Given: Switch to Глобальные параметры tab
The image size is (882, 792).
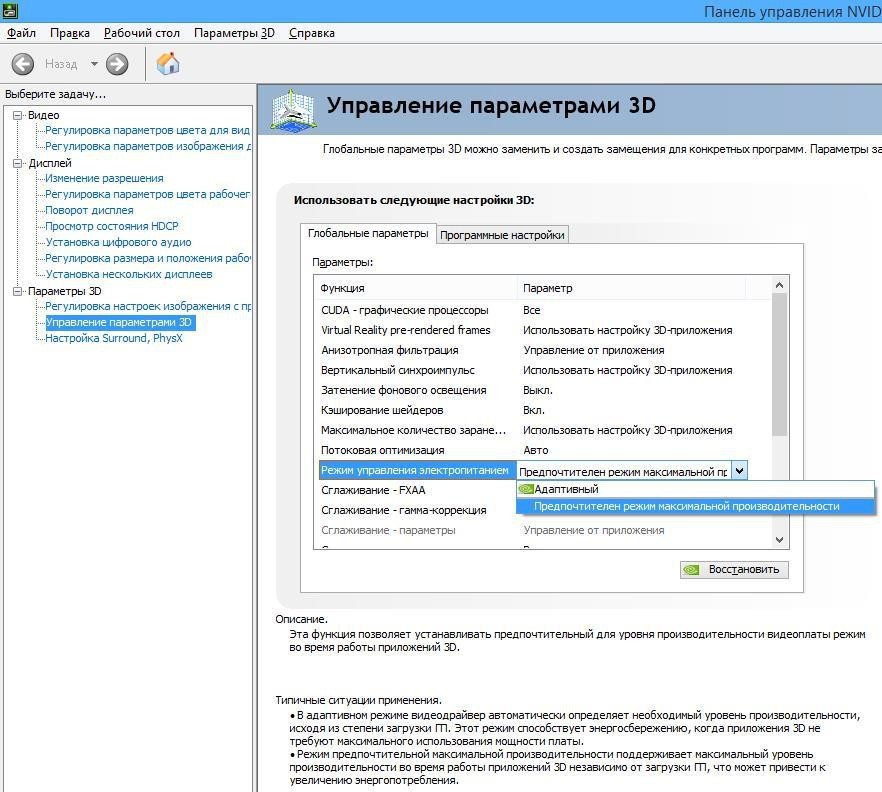Looking at the screenshot, I should [368, 233].
